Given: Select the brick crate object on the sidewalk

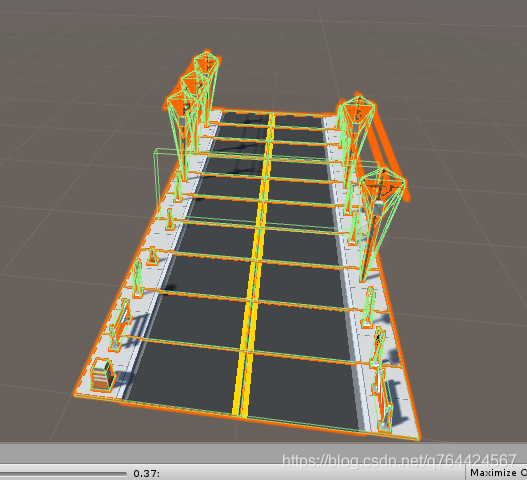Looking at the screenshot, I should pos(103,375).
